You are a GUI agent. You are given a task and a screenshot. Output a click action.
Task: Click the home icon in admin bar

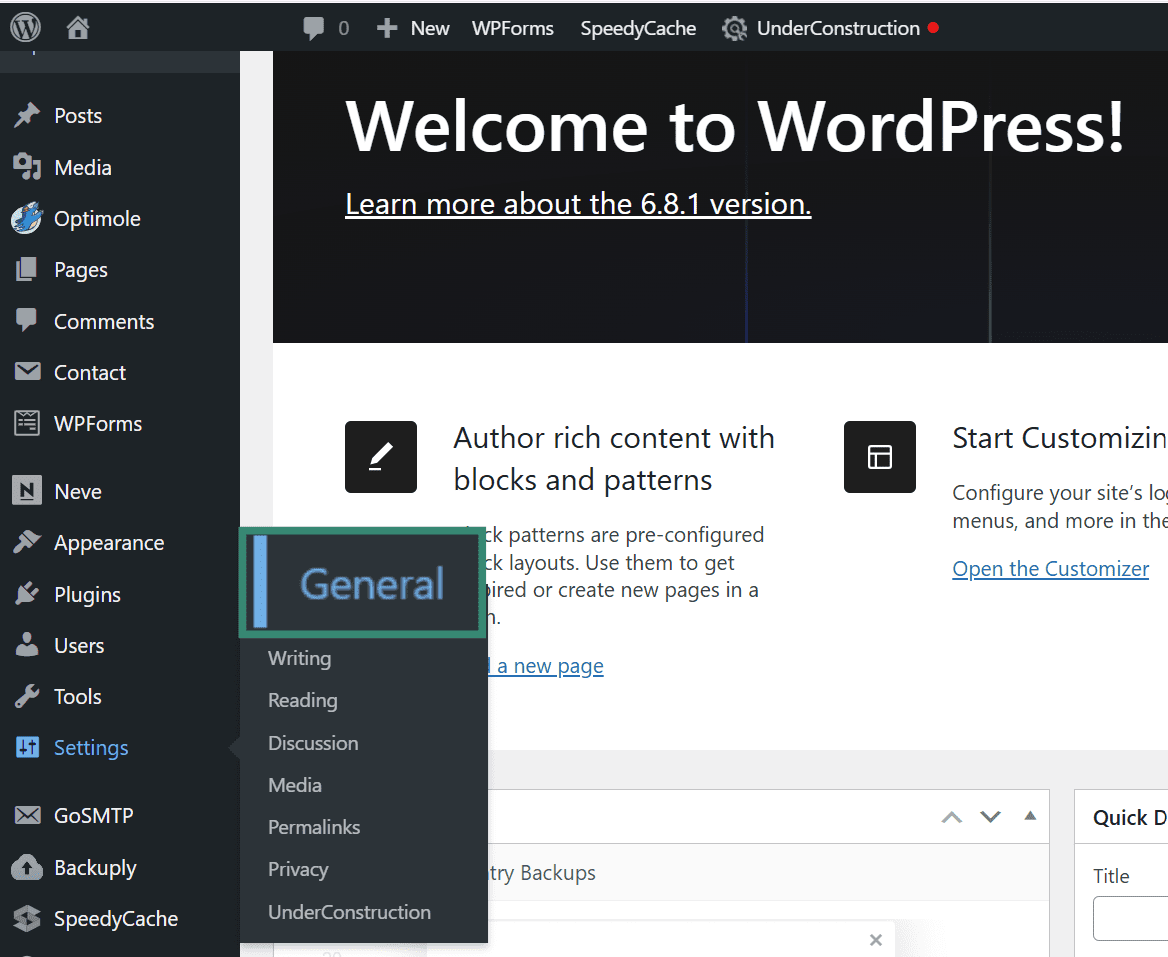click(78, 27)
